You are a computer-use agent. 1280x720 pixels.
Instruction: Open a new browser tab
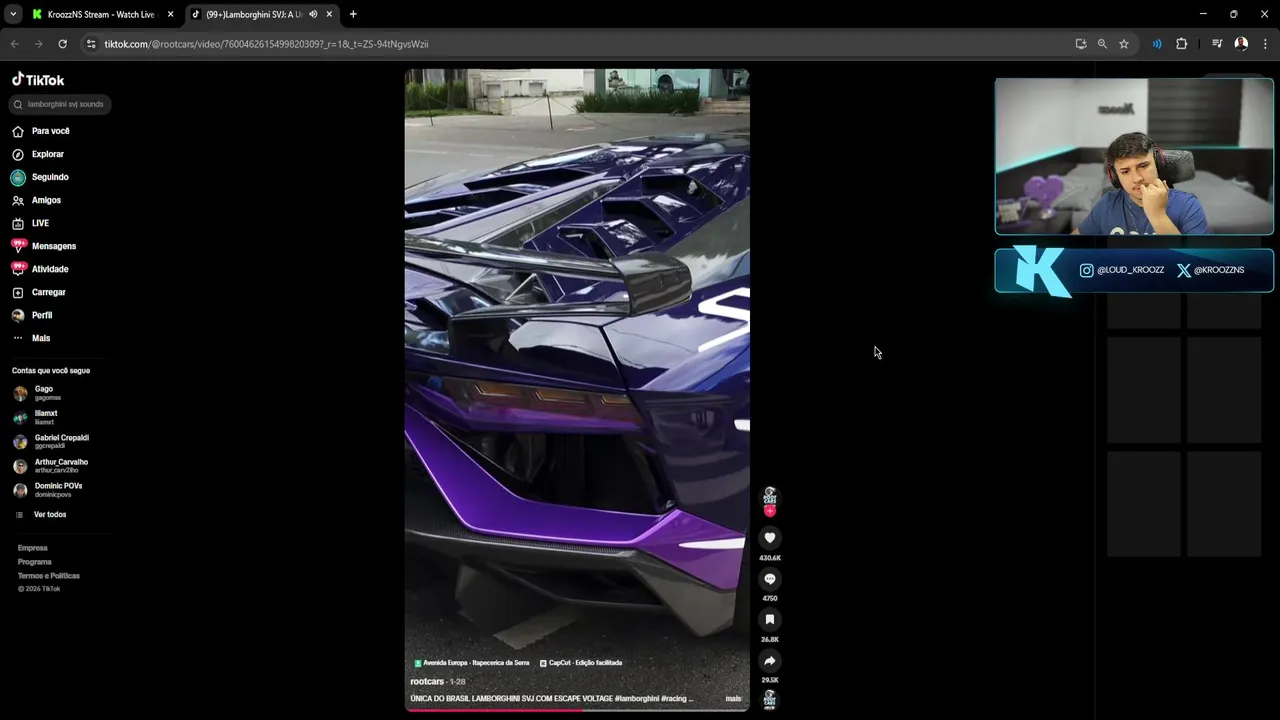(353, 14)
